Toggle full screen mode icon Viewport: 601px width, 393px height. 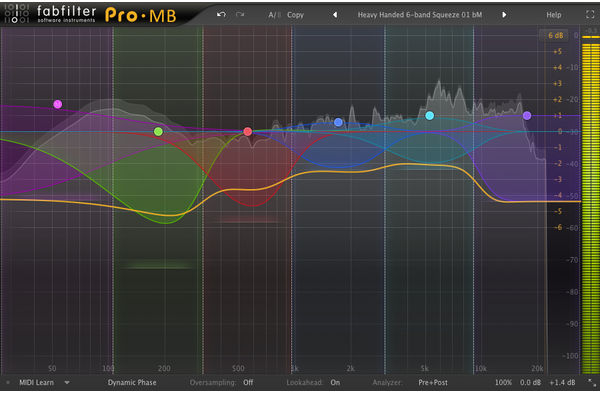pyautogui.click(x=590, y=15)
